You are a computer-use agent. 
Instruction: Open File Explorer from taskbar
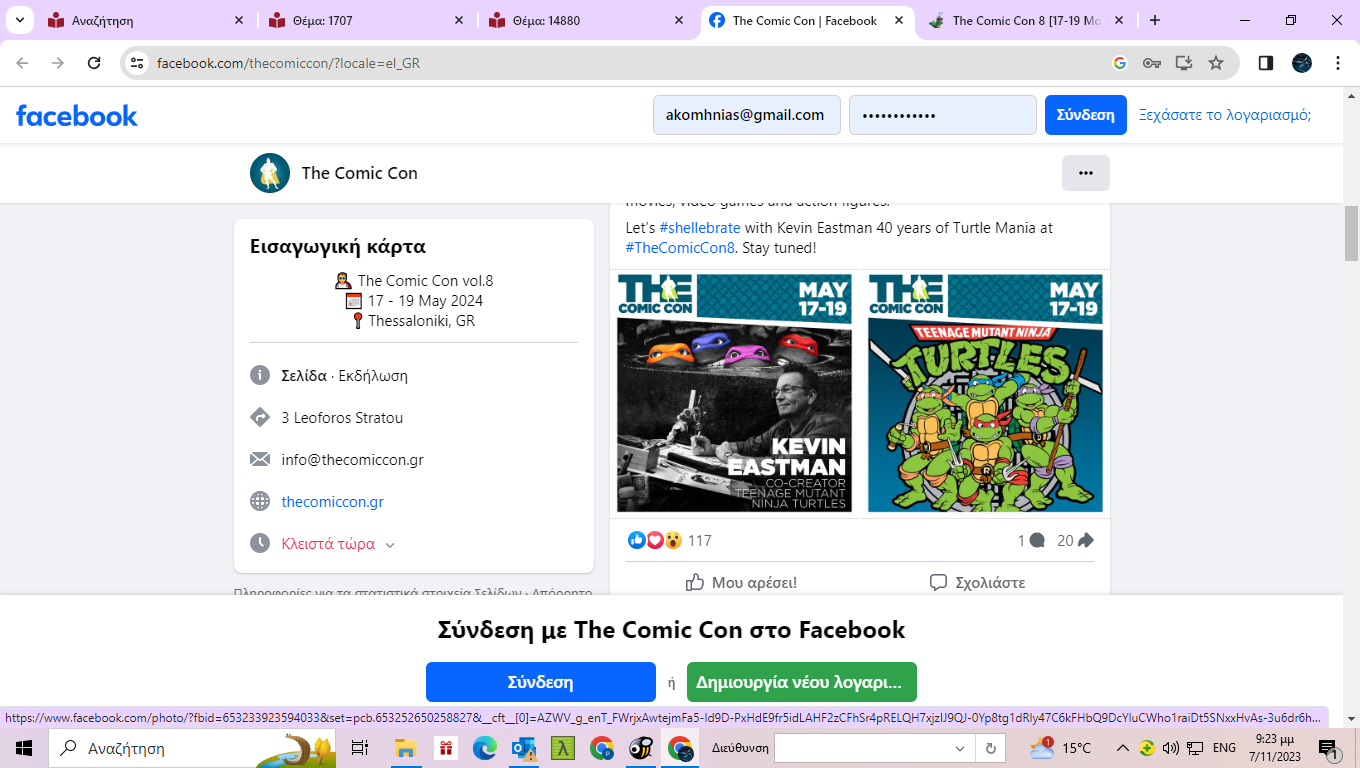[405, 748]
